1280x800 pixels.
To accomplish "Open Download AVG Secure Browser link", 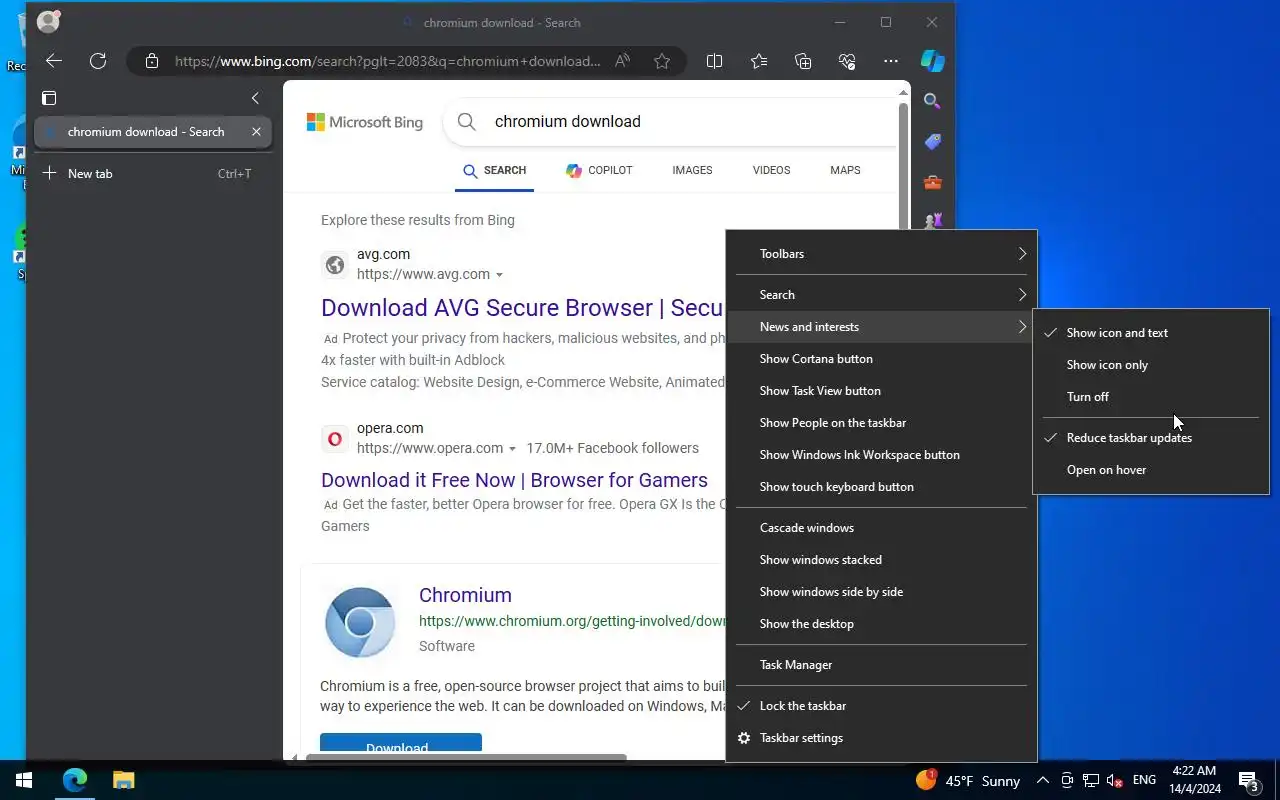I will [522, 308].
